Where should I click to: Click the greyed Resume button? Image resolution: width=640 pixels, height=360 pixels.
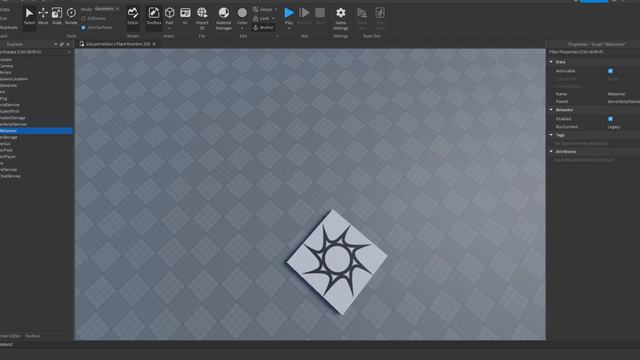[x=304, y=16]
